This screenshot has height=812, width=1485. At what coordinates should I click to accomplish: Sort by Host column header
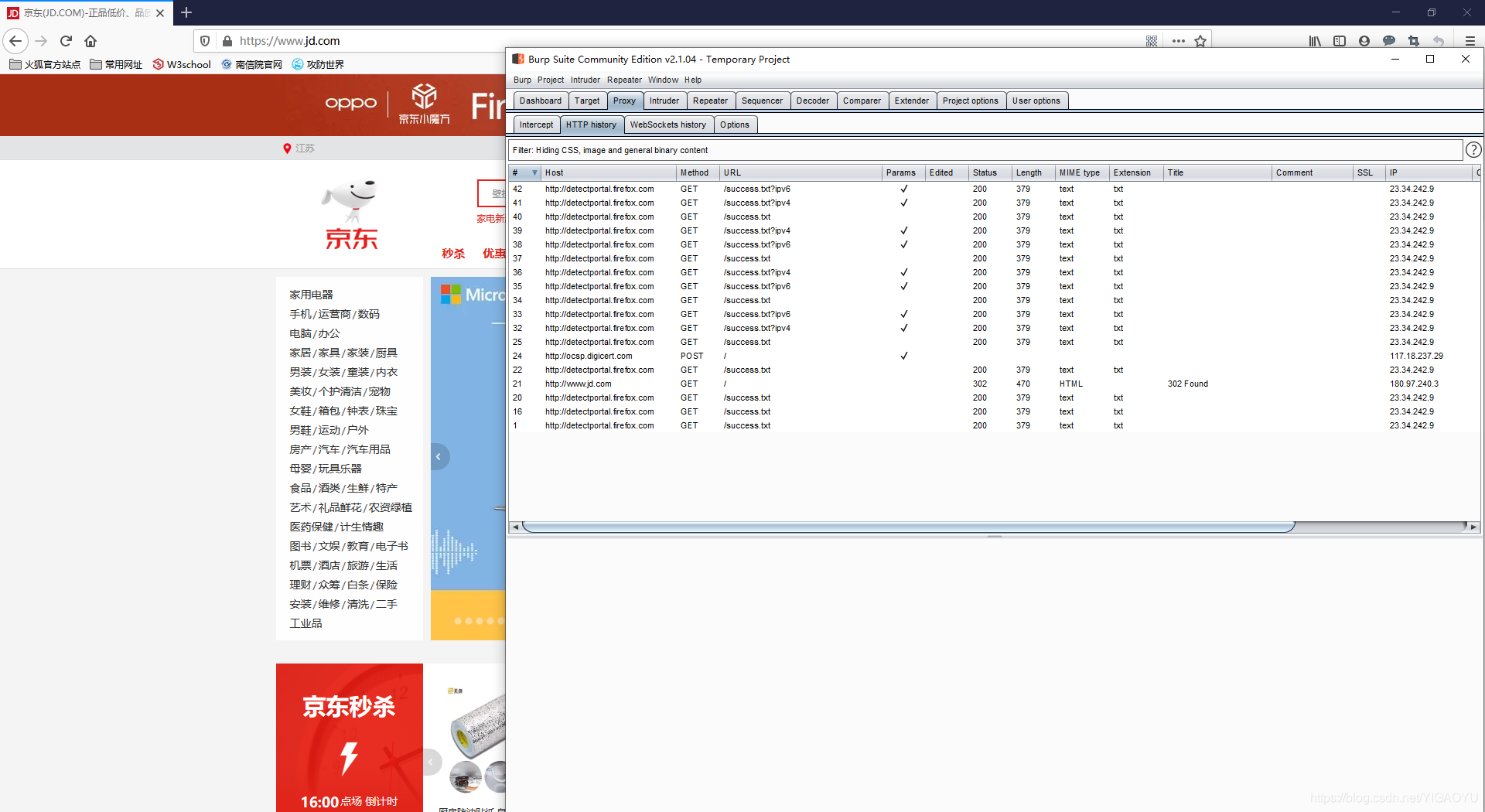tap(609, 172)
